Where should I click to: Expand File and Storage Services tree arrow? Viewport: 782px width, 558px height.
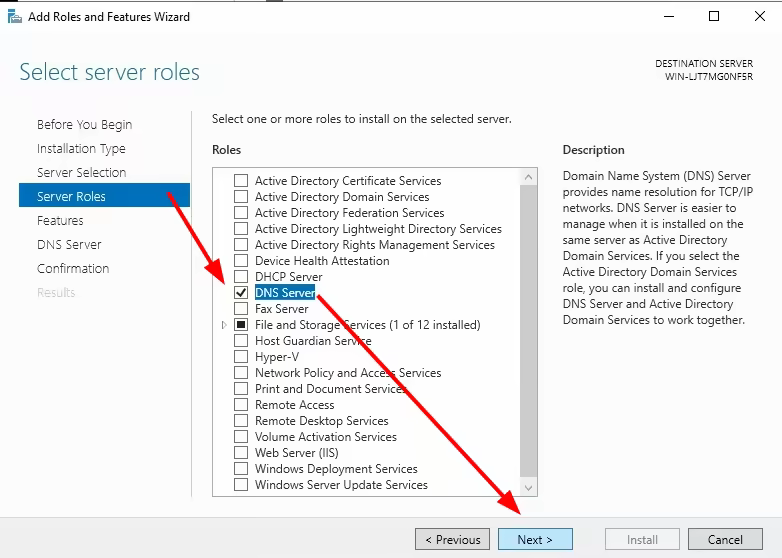coord(224,325)
